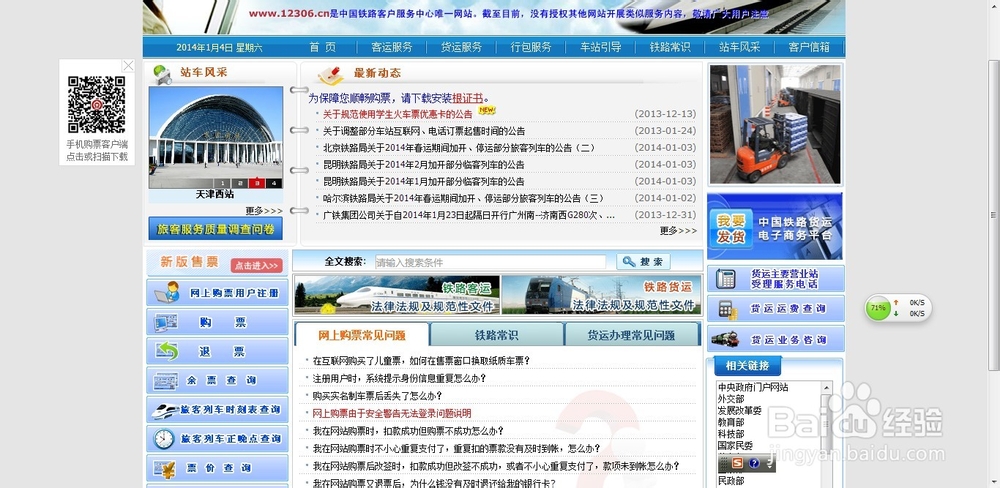Viewport: 1000px width, 488px height.
Task: Open 关于调整部分车站互联网、电话订票起售时间的公告
Action: 423,131
